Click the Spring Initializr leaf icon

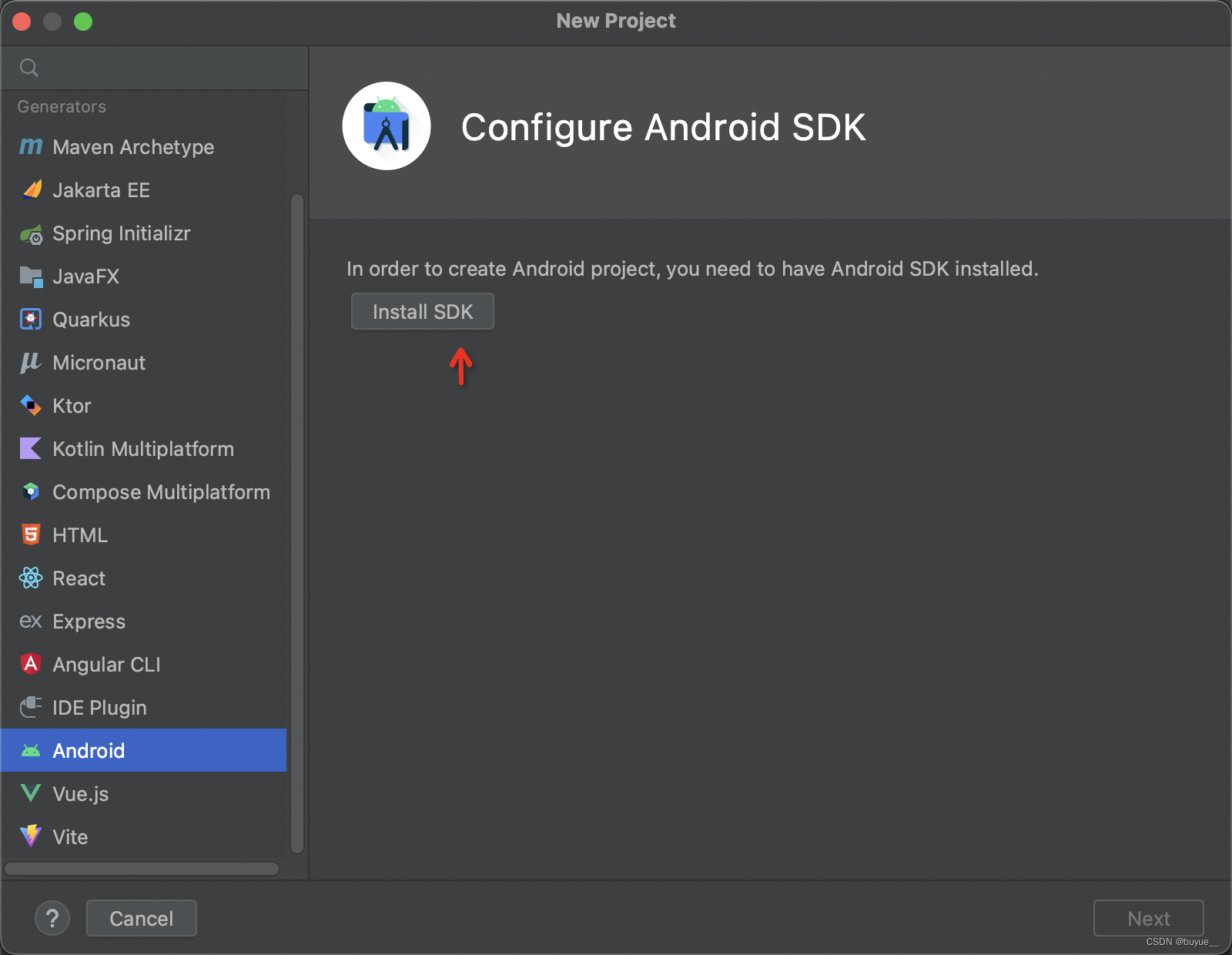(32, 233)
